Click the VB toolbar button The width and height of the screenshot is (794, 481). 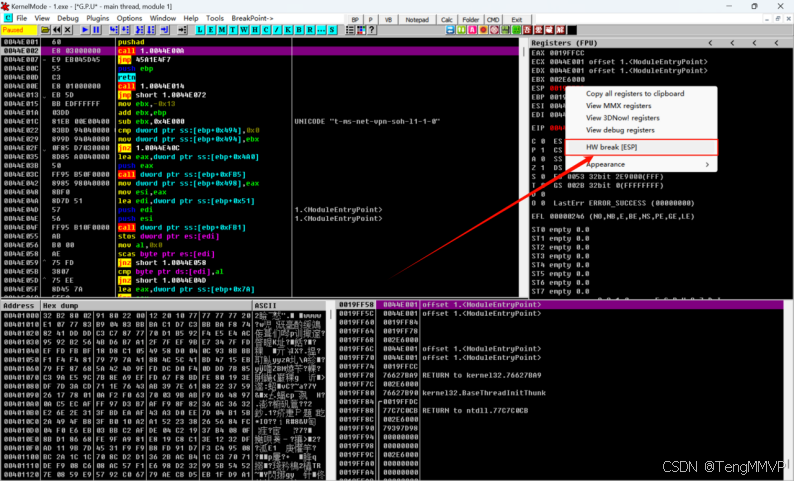(388, 20)
